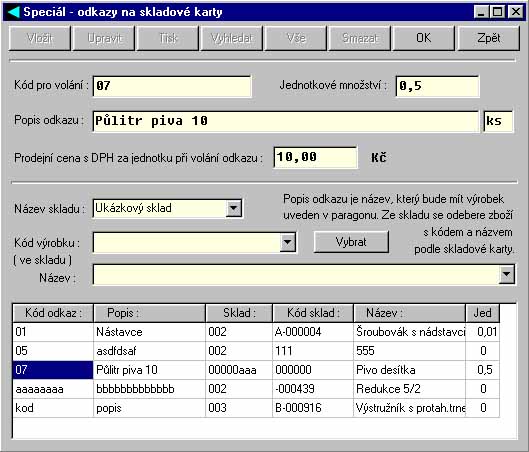Click the Výstružník s protah.trne cell
Viewport: 529px width, 452px height.
410,408
